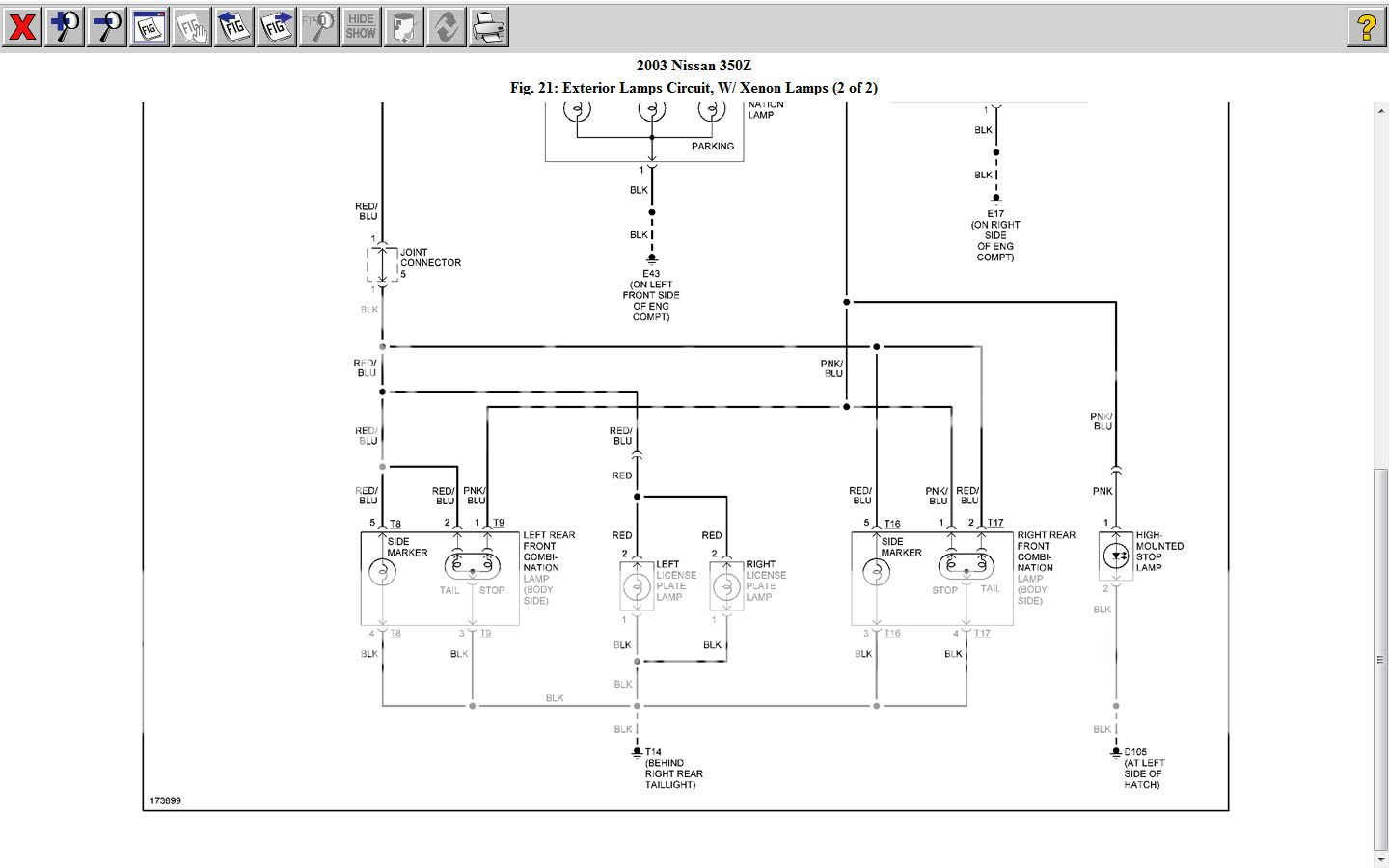Screen dimensions: 1389x868
Task: Click the diagram number 173899
Action: [x=165, y=800]
